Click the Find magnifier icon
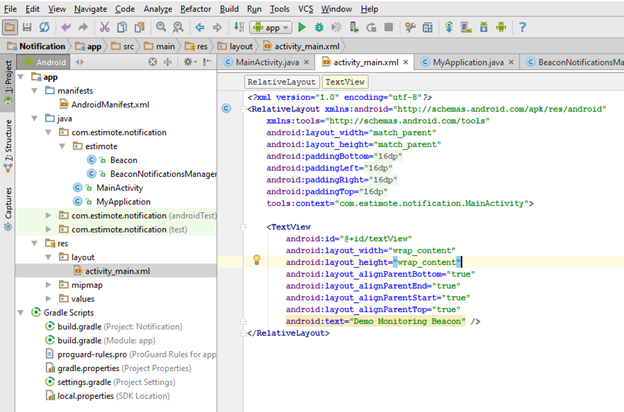The height and width of the screenshot is (412, 624). point(161,27)
